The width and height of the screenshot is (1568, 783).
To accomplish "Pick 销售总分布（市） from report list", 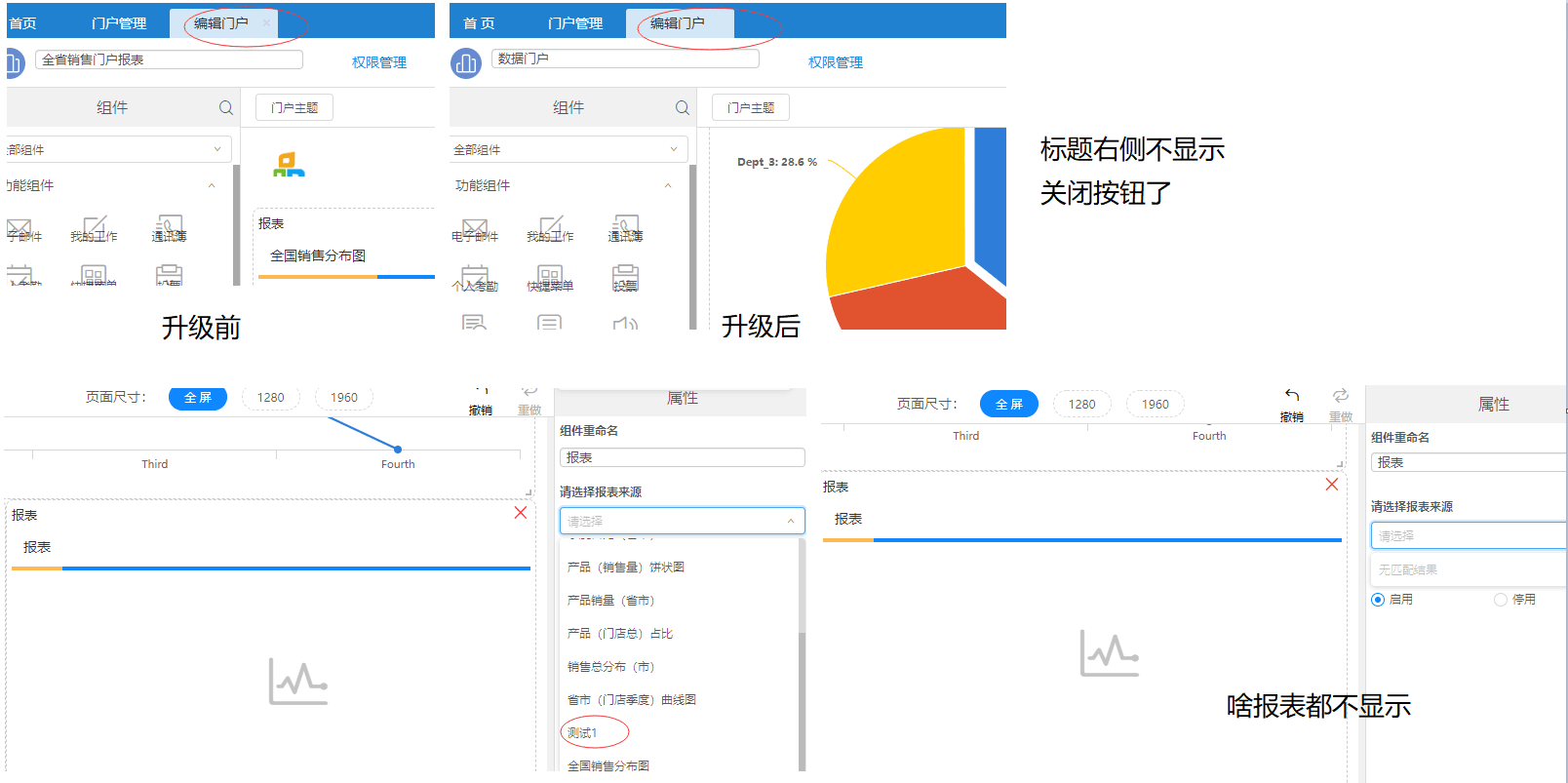I will point(611,666).
